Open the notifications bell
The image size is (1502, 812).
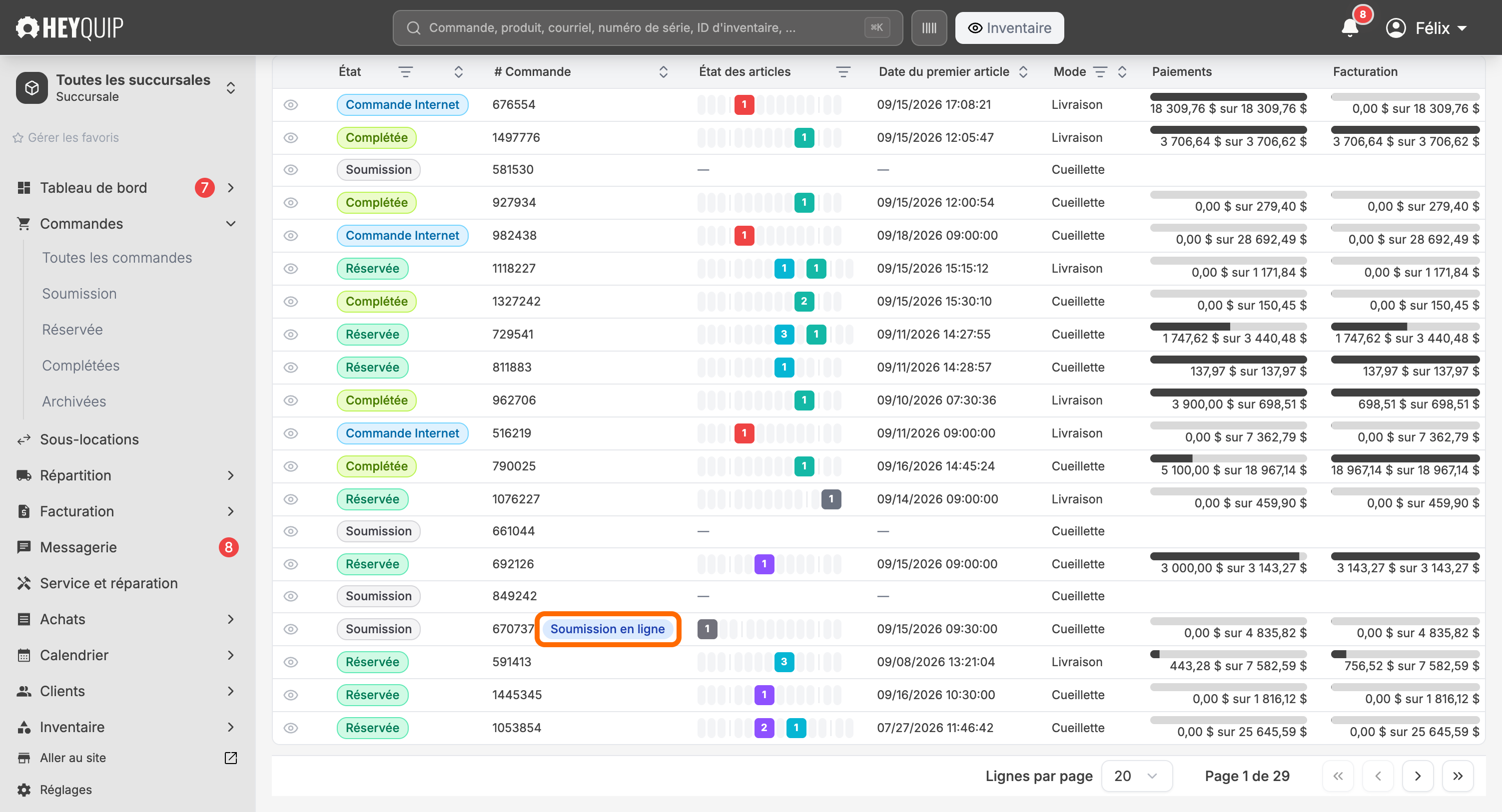click(x=1350, y=28)
